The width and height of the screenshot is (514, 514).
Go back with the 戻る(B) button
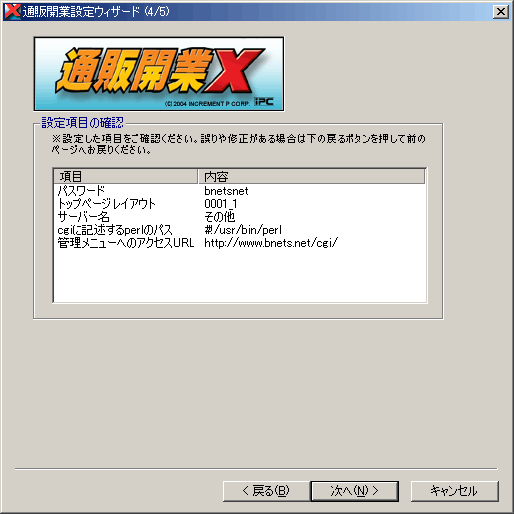tap(266, 491)
